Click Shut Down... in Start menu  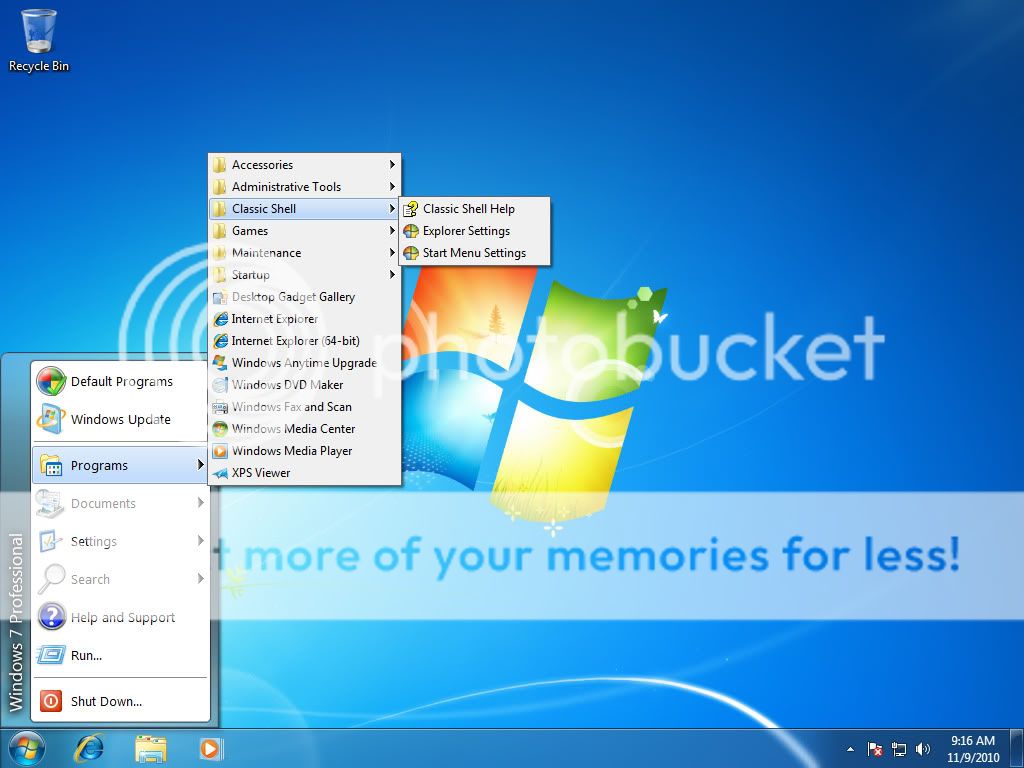click(x=106, y=701)
